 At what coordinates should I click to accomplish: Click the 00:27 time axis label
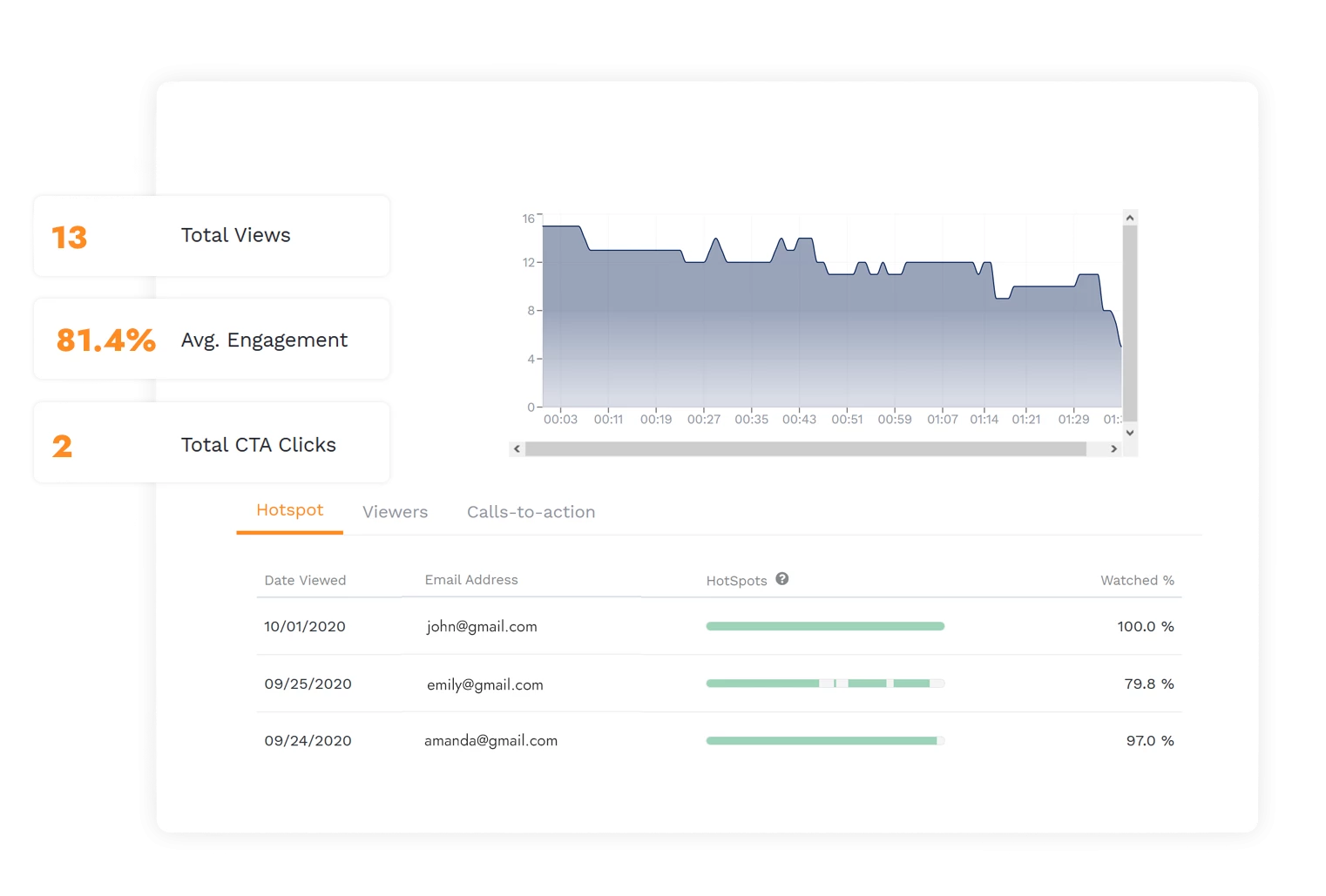pyautogui.click(x=704, y=420)
